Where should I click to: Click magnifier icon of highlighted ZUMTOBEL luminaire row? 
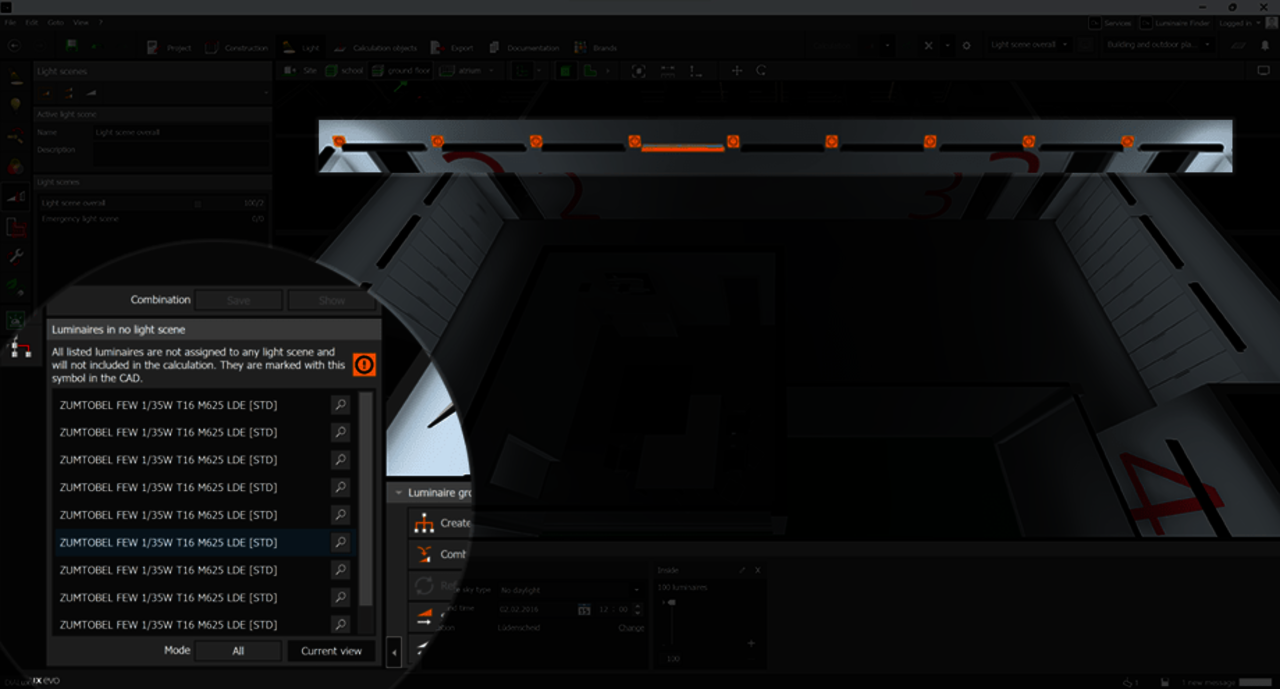coord(340,542)
